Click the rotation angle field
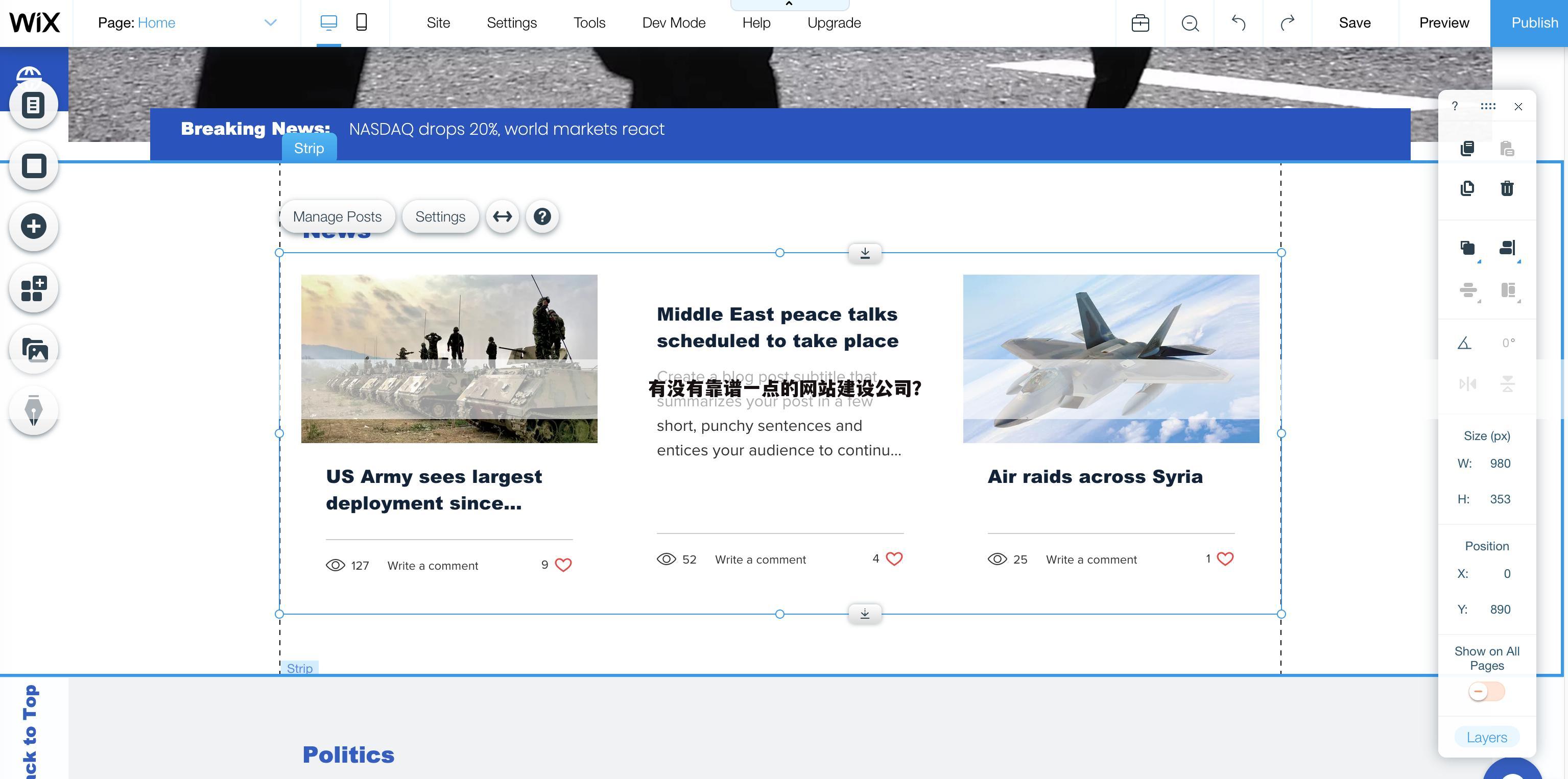The image size is (1568, 779). point(1508,343)
